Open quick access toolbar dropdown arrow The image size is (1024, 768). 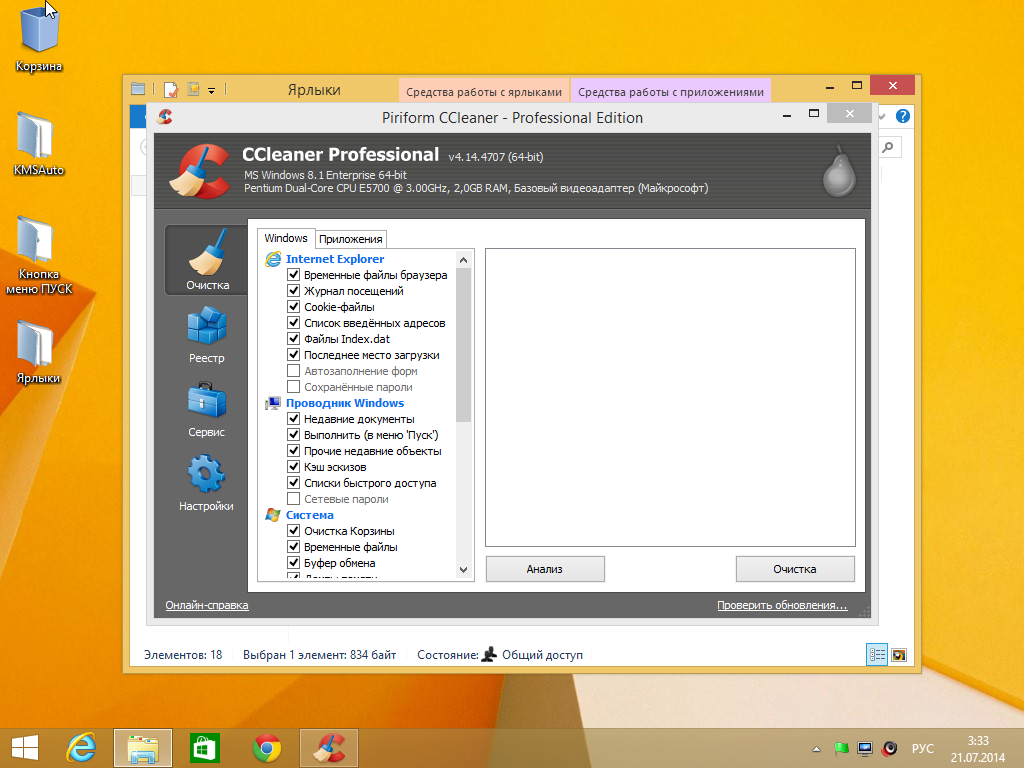coord(212,91)
